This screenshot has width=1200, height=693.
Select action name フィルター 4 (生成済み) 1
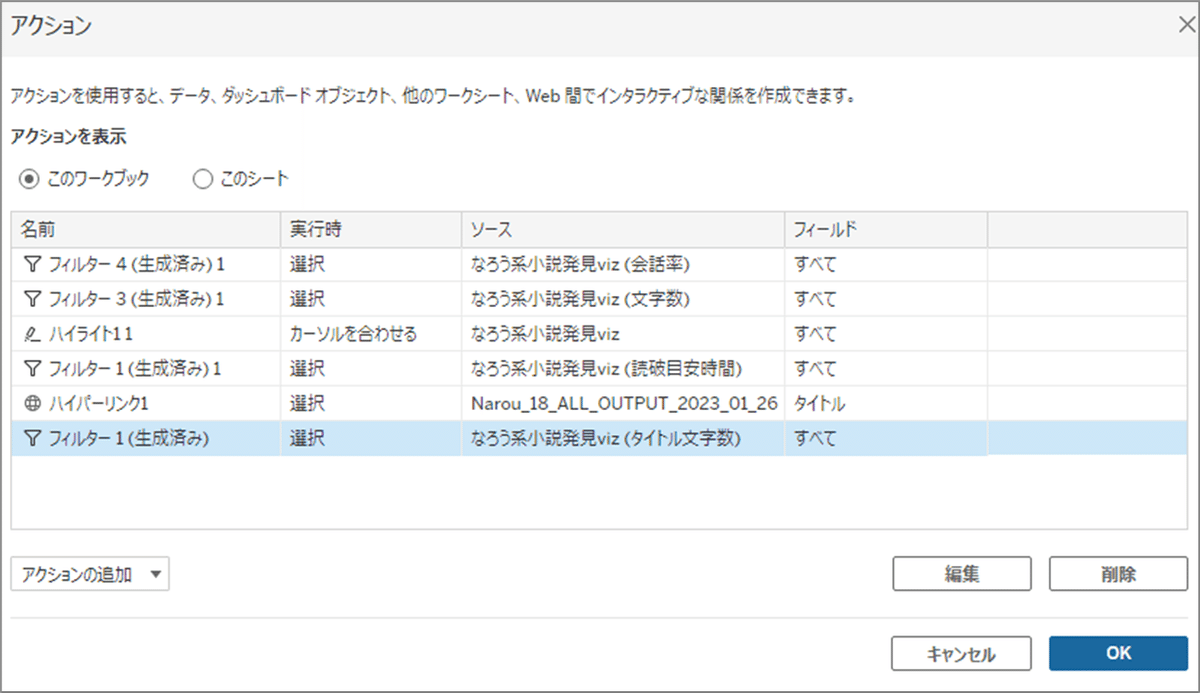(136, 265)
